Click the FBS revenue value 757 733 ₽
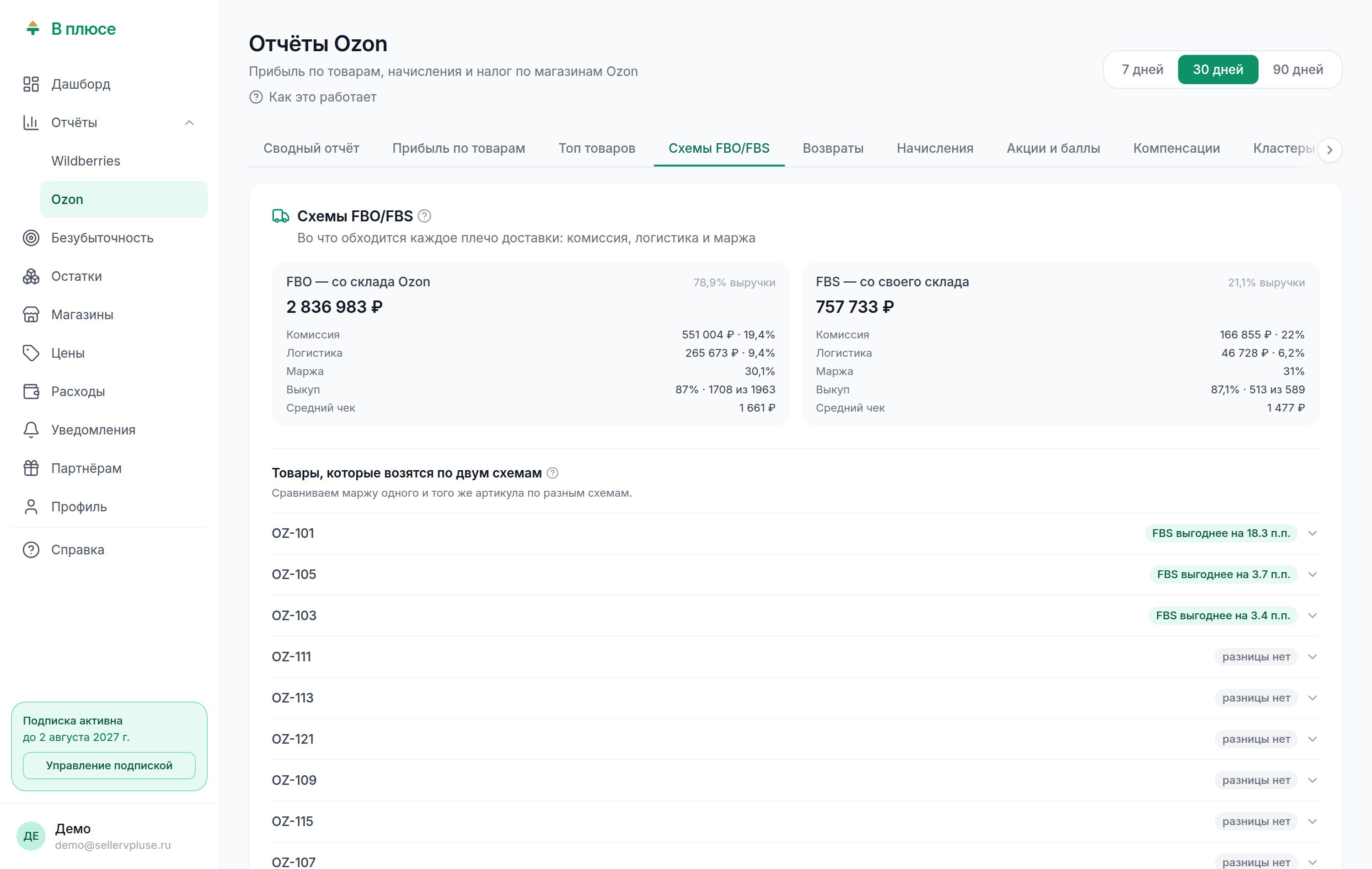 [x=855, y=307]
